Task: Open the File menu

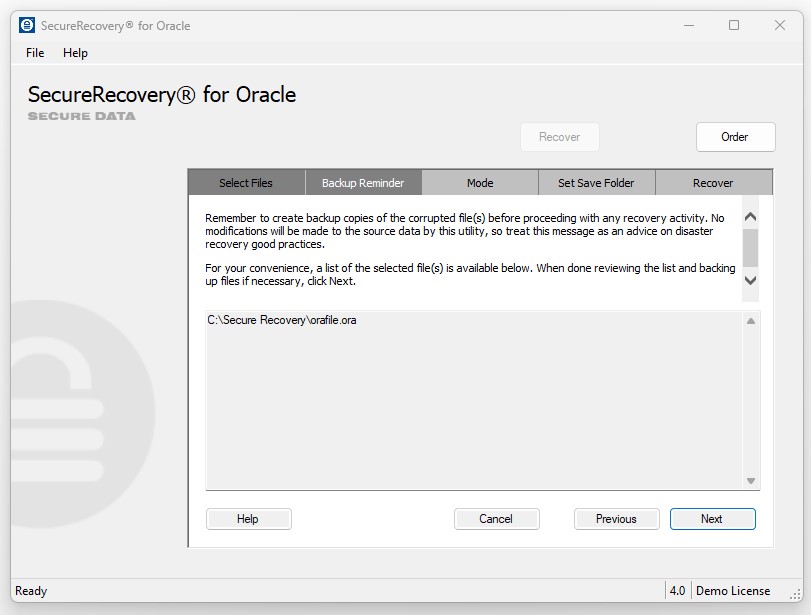Action: 35,53
